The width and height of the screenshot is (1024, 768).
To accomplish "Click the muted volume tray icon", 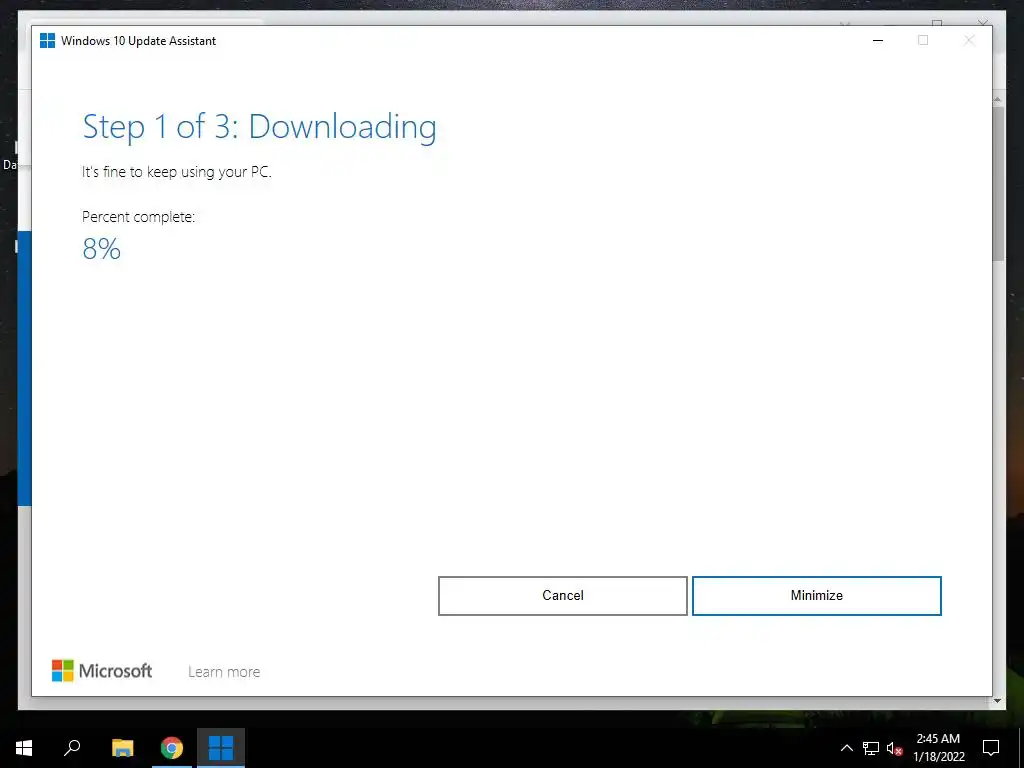I will pyautogui.click(x=895, y=748).
